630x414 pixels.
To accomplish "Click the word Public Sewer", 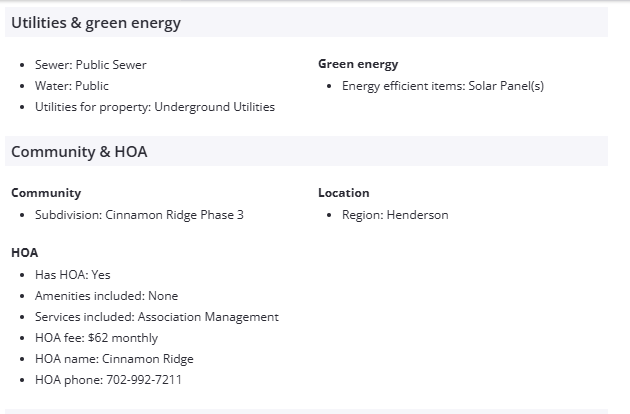I will [x=111, y=65].
